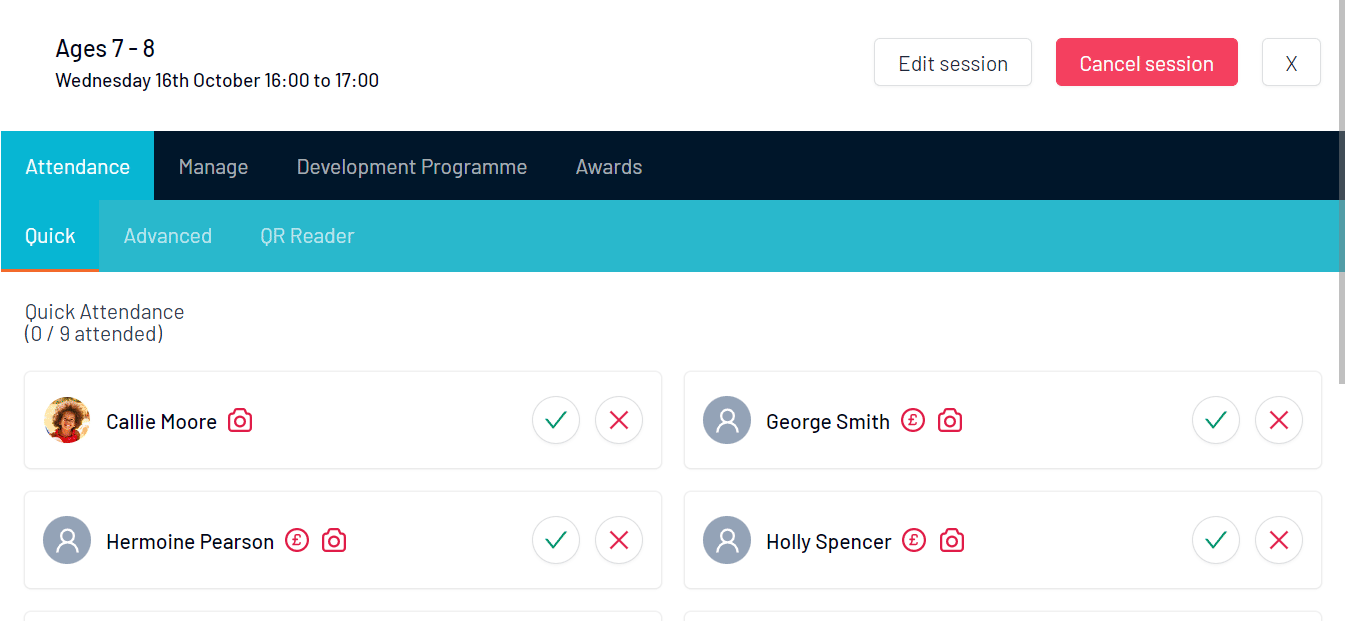
Task: Click pound payment icon beside Hermoine Pearson
Action: 296,541
